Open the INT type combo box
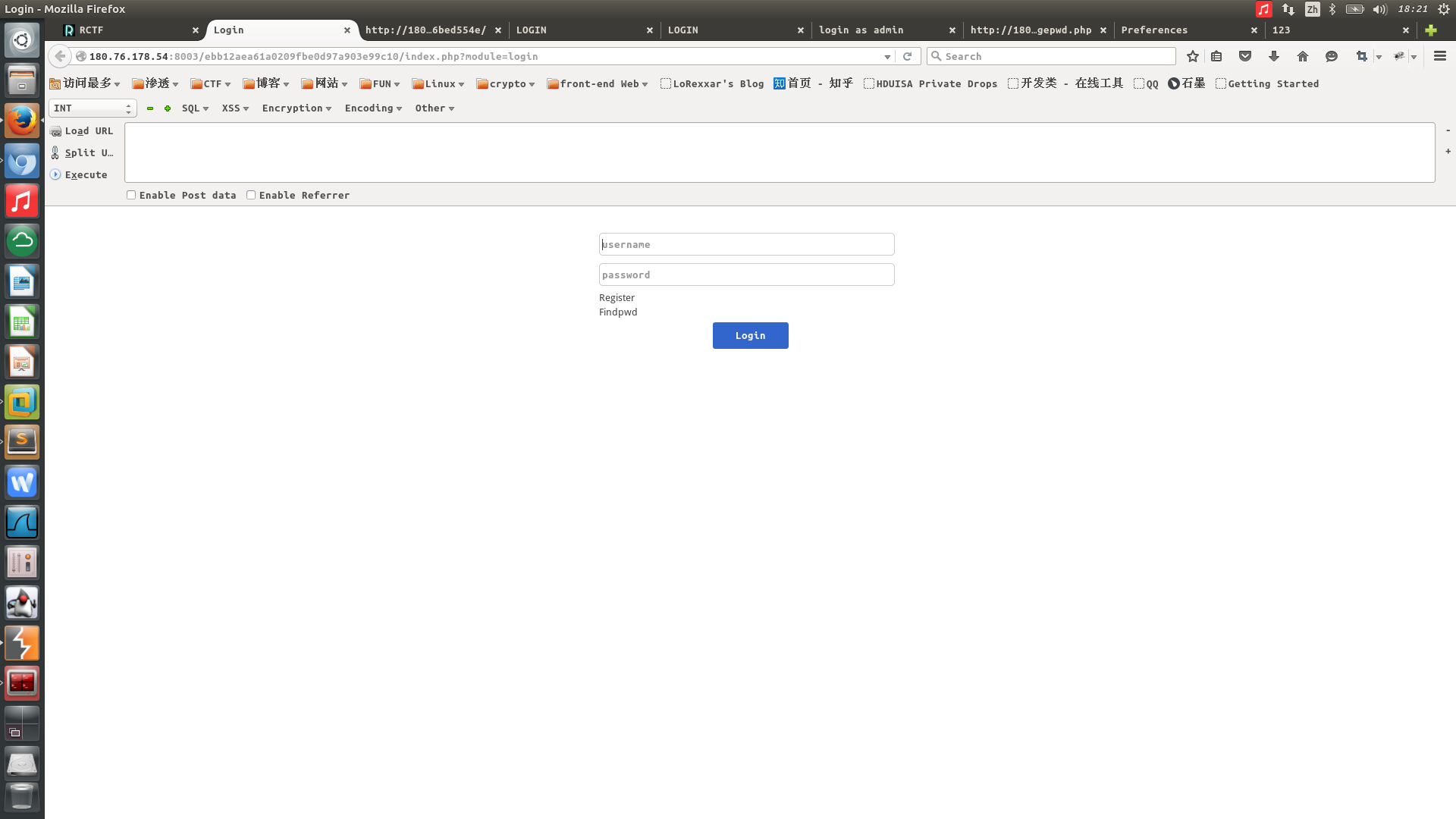Image resolution: width=1456 pixels, height=819 pixels. [93, 108]
